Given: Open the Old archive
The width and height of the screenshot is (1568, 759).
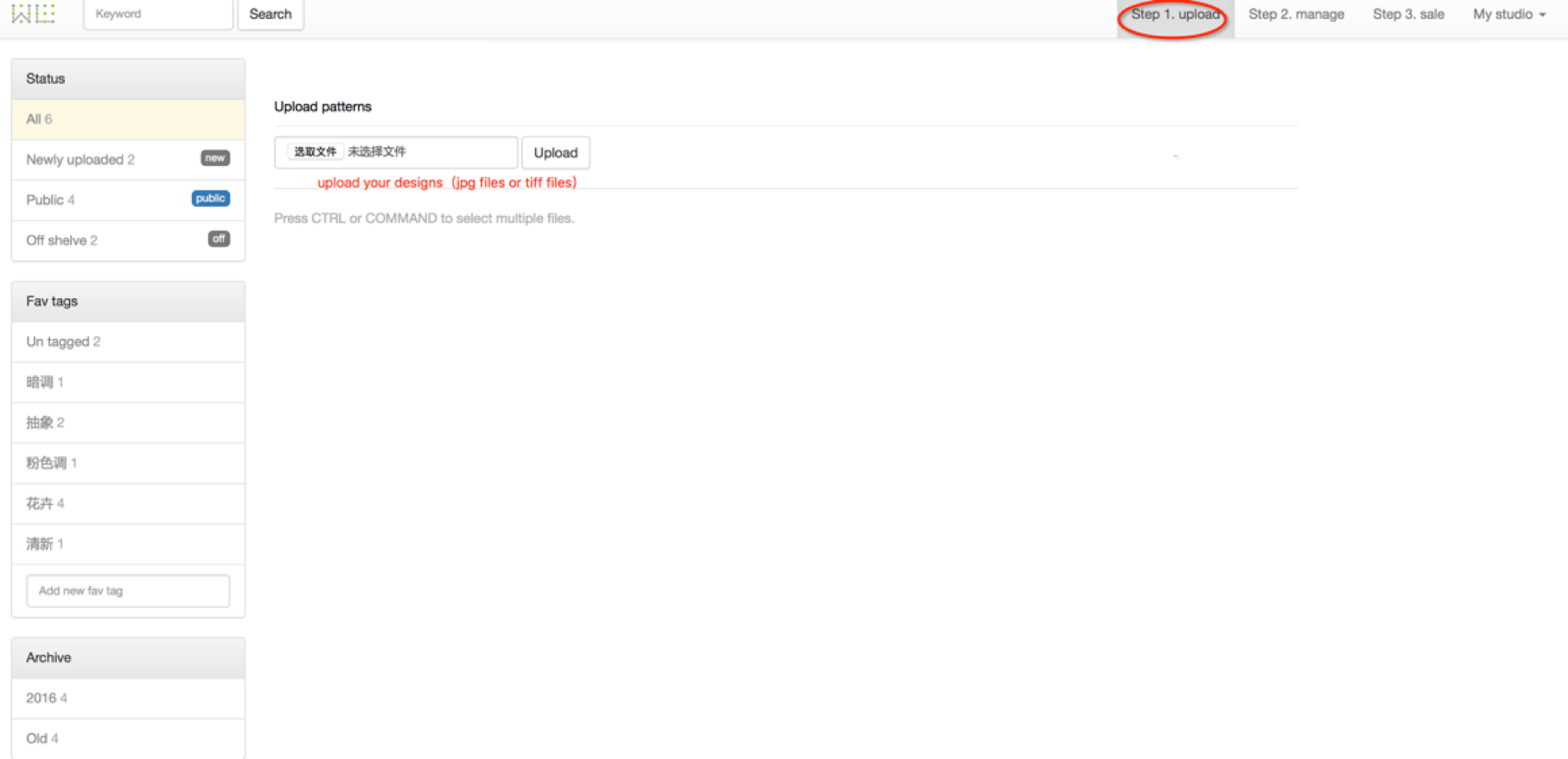Looking at the screenshot, I should (42, 738).
